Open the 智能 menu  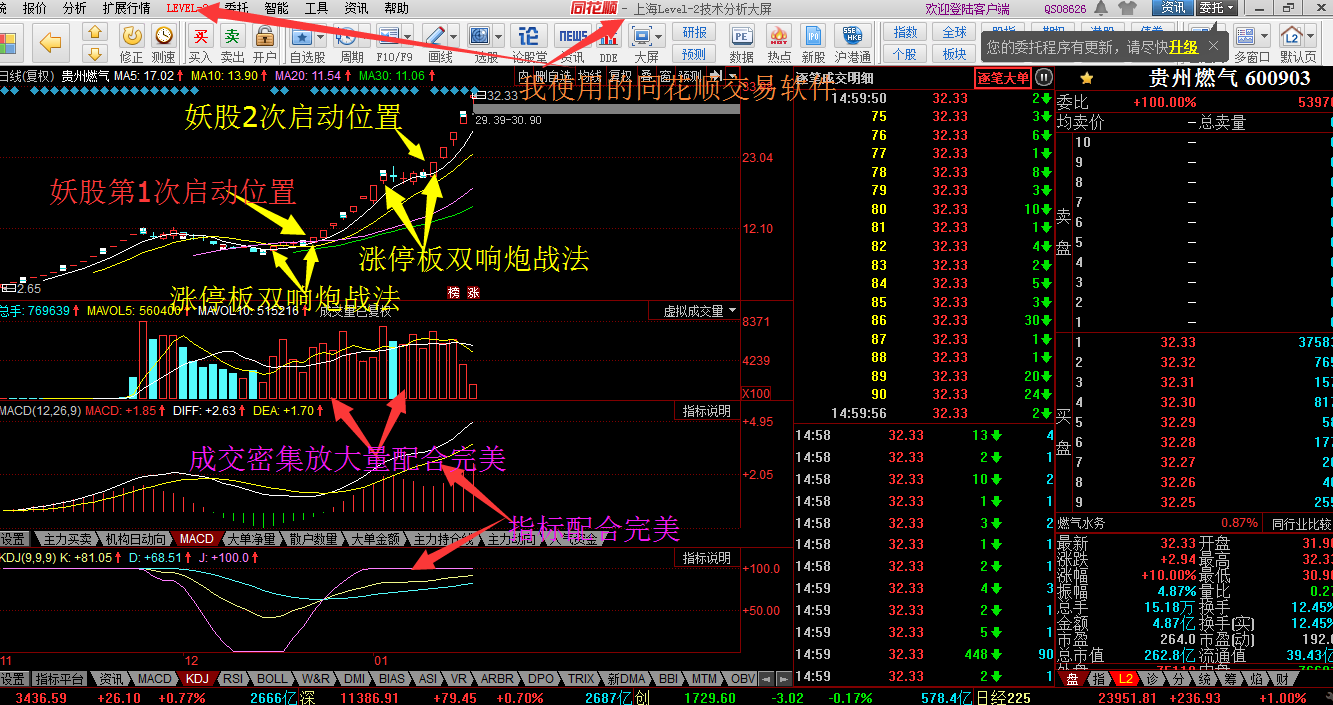click(x=277, y=8)
